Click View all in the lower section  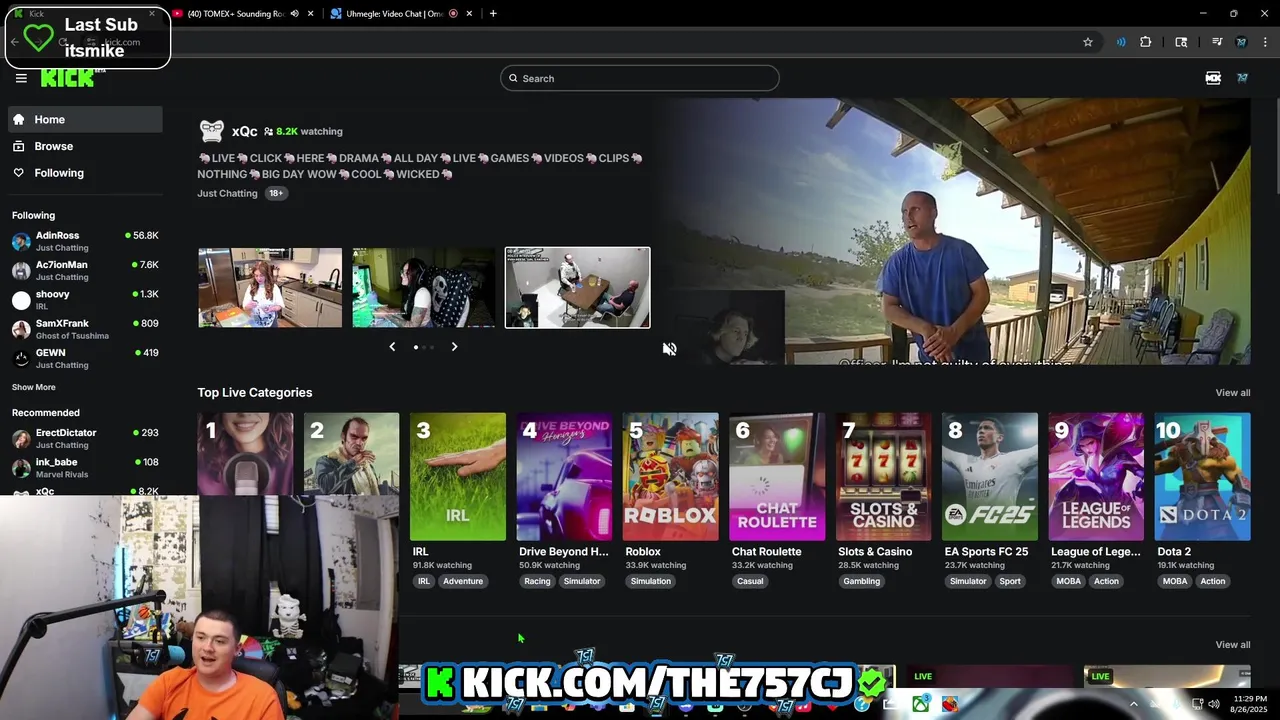pyautogui.click(x=1232, y=644)
